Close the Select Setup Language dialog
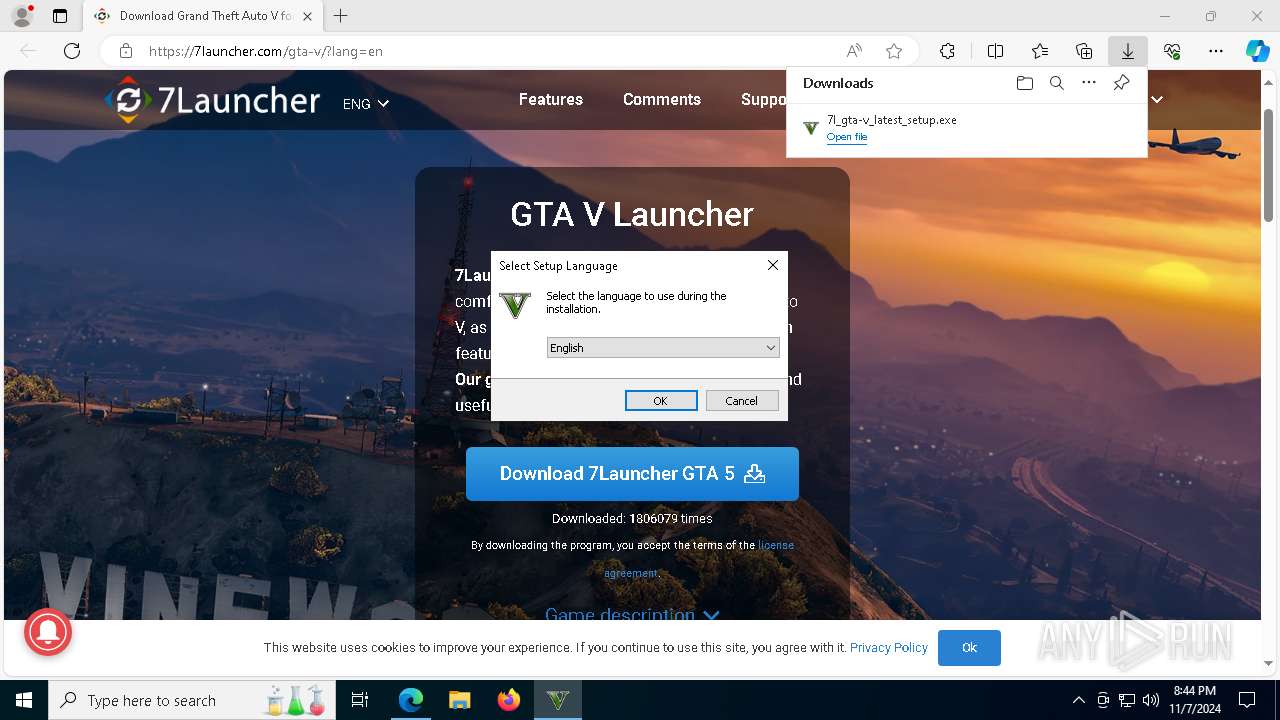The width and height of the screenshot is (1280, 720). [x=772, y=265]
